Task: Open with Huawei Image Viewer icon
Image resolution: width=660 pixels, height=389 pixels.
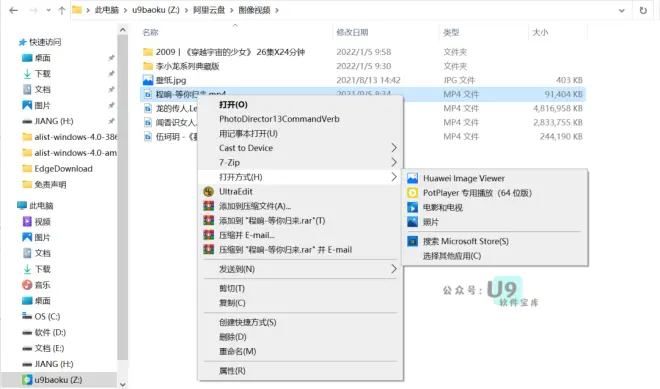Action: click(412, 178)
